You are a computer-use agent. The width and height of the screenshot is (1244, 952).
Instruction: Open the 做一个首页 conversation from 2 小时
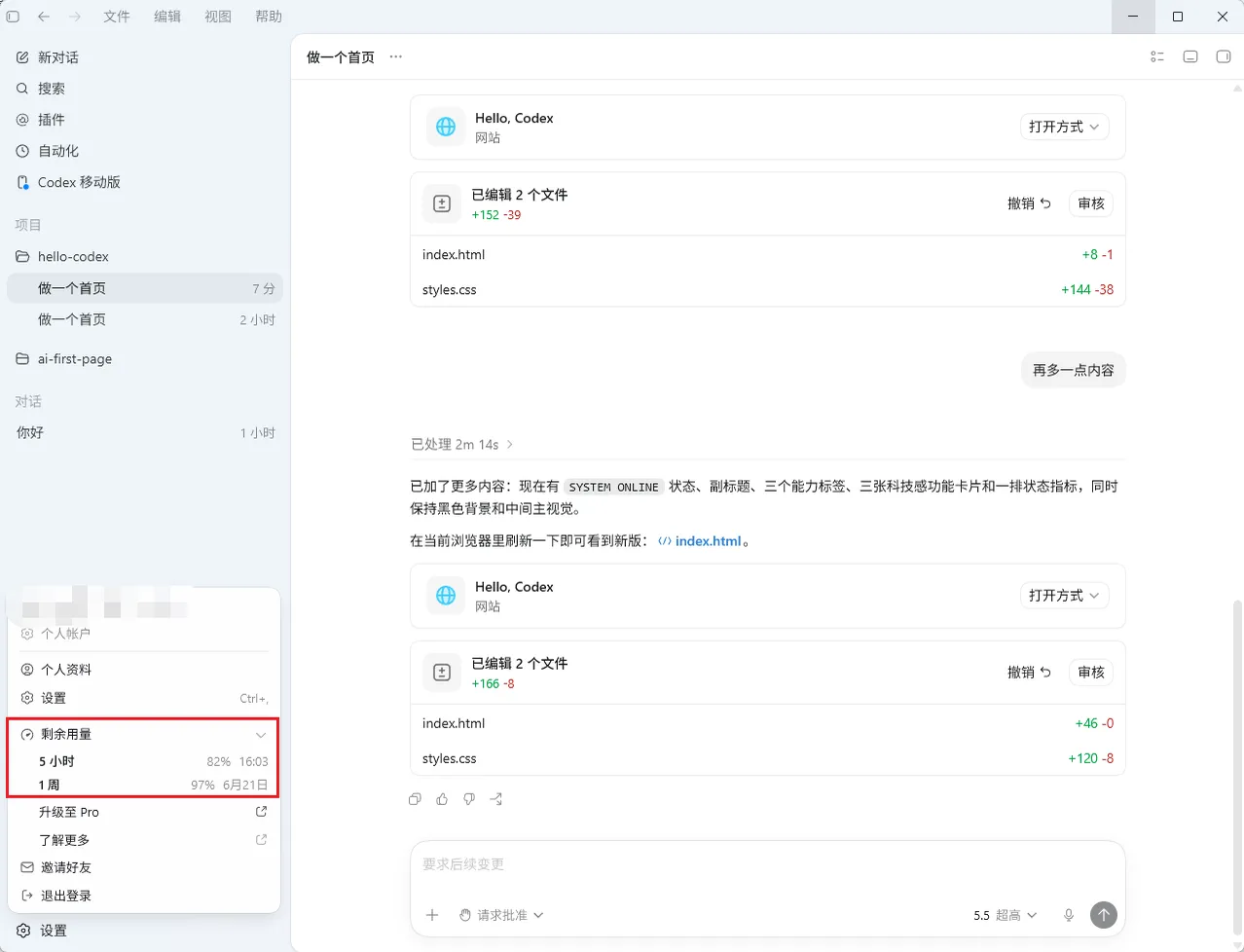coord(145,319)
